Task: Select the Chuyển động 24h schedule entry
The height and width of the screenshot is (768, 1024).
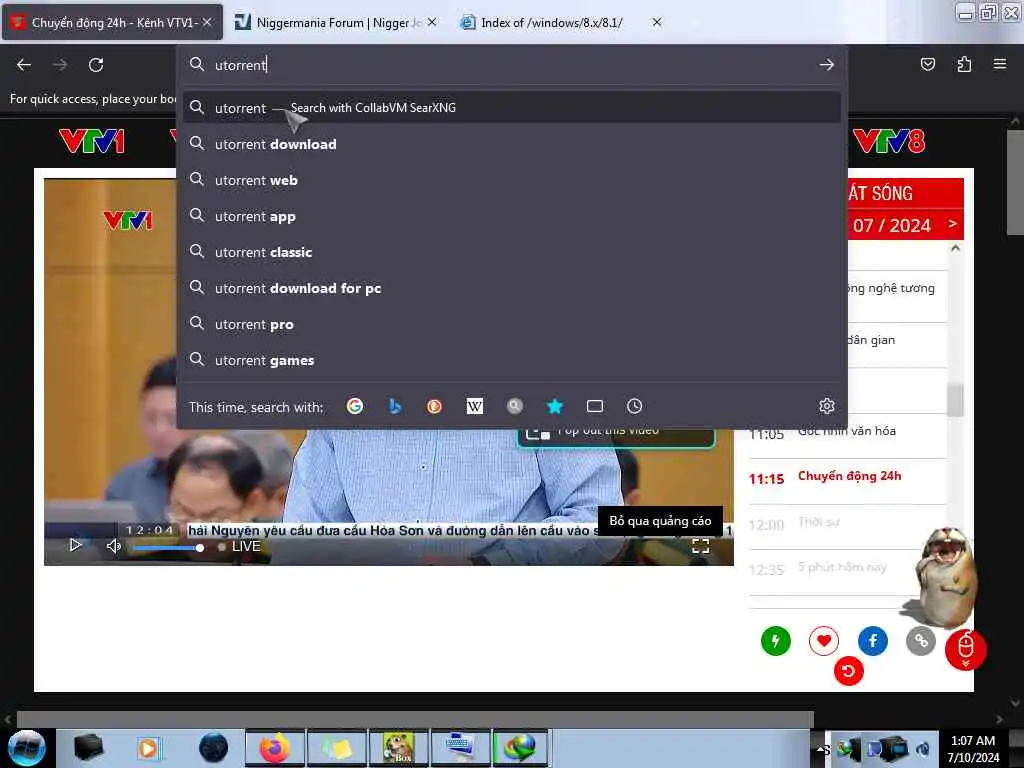Action: point(847,477)
